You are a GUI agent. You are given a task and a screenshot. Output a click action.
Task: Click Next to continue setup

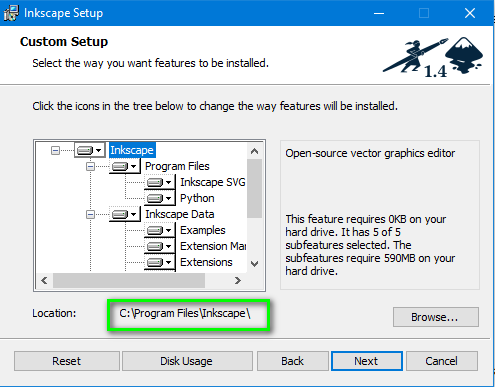pyautogui.click(x=367, y=361)
